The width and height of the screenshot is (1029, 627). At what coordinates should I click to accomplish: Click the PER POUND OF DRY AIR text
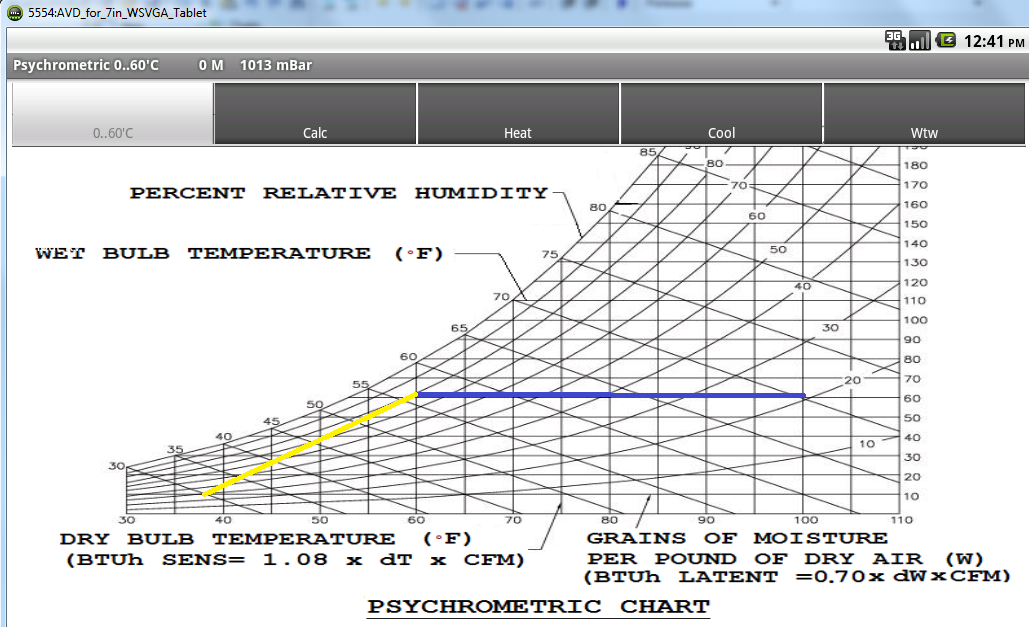coord(786,559)
